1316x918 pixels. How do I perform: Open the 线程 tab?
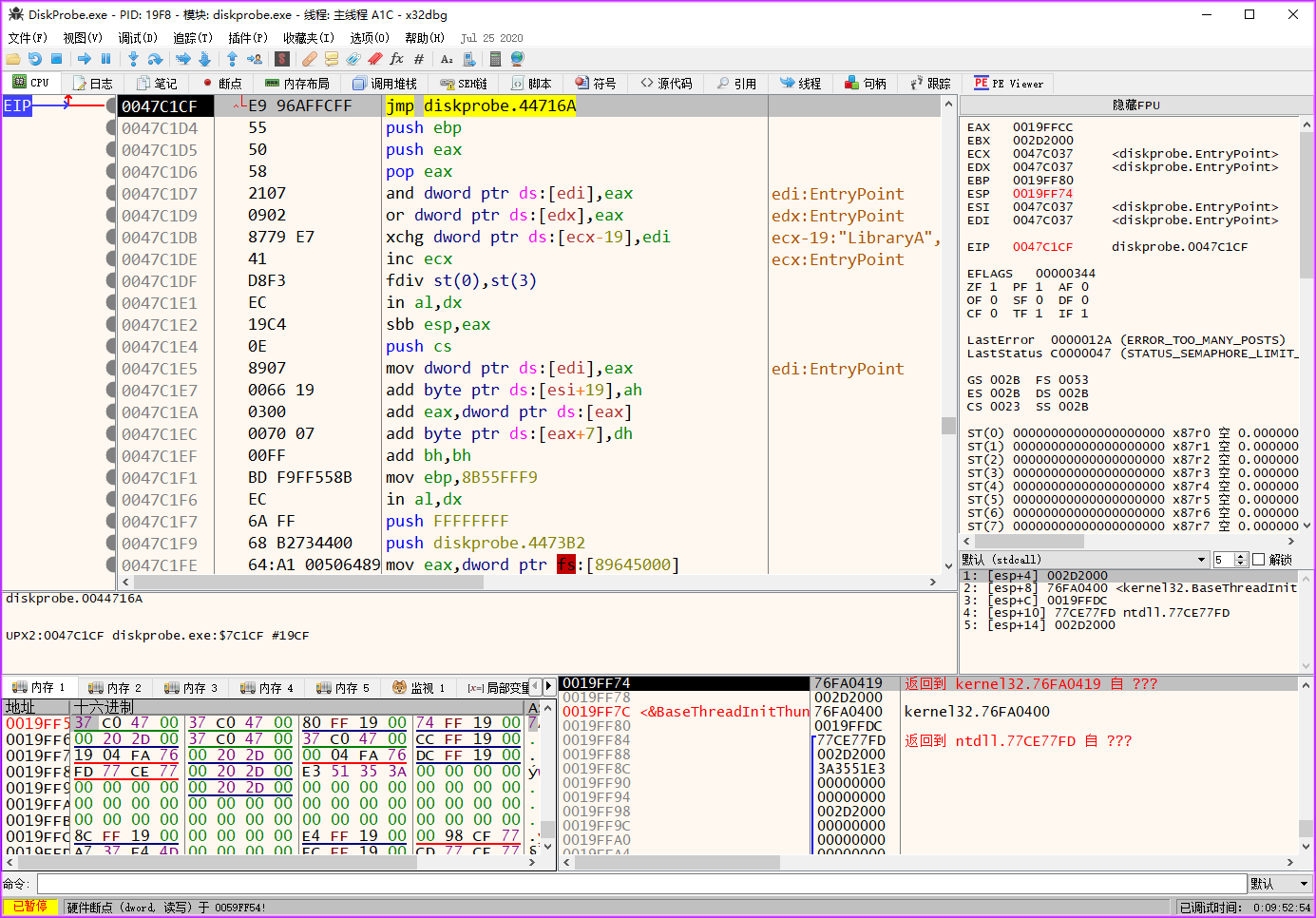[x=800, y=84]
